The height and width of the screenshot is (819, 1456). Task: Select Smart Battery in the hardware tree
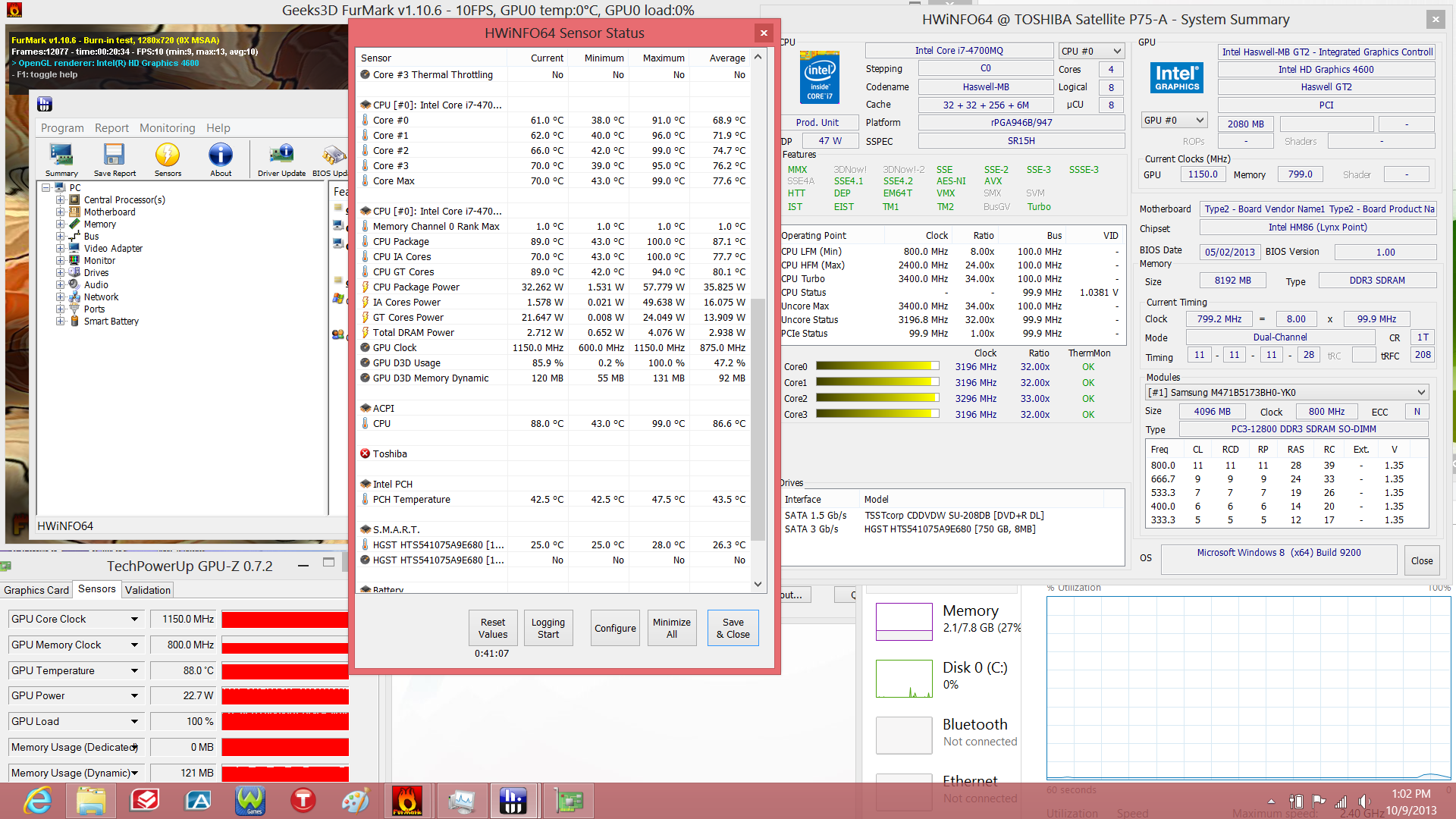(x=111, y=322)
